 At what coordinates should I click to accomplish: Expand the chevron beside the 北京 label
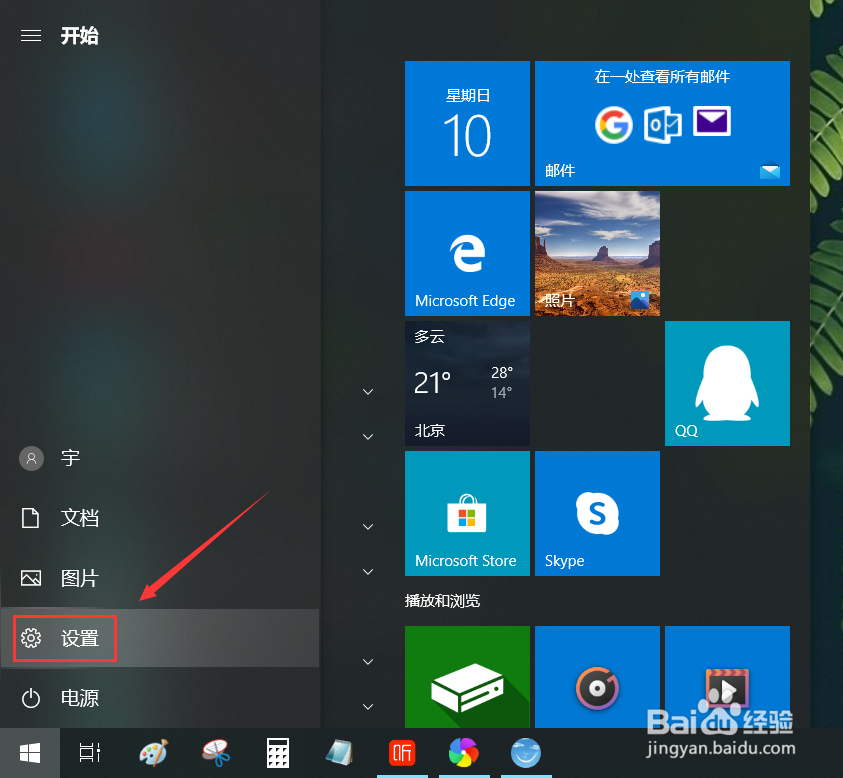pos(368,437)
